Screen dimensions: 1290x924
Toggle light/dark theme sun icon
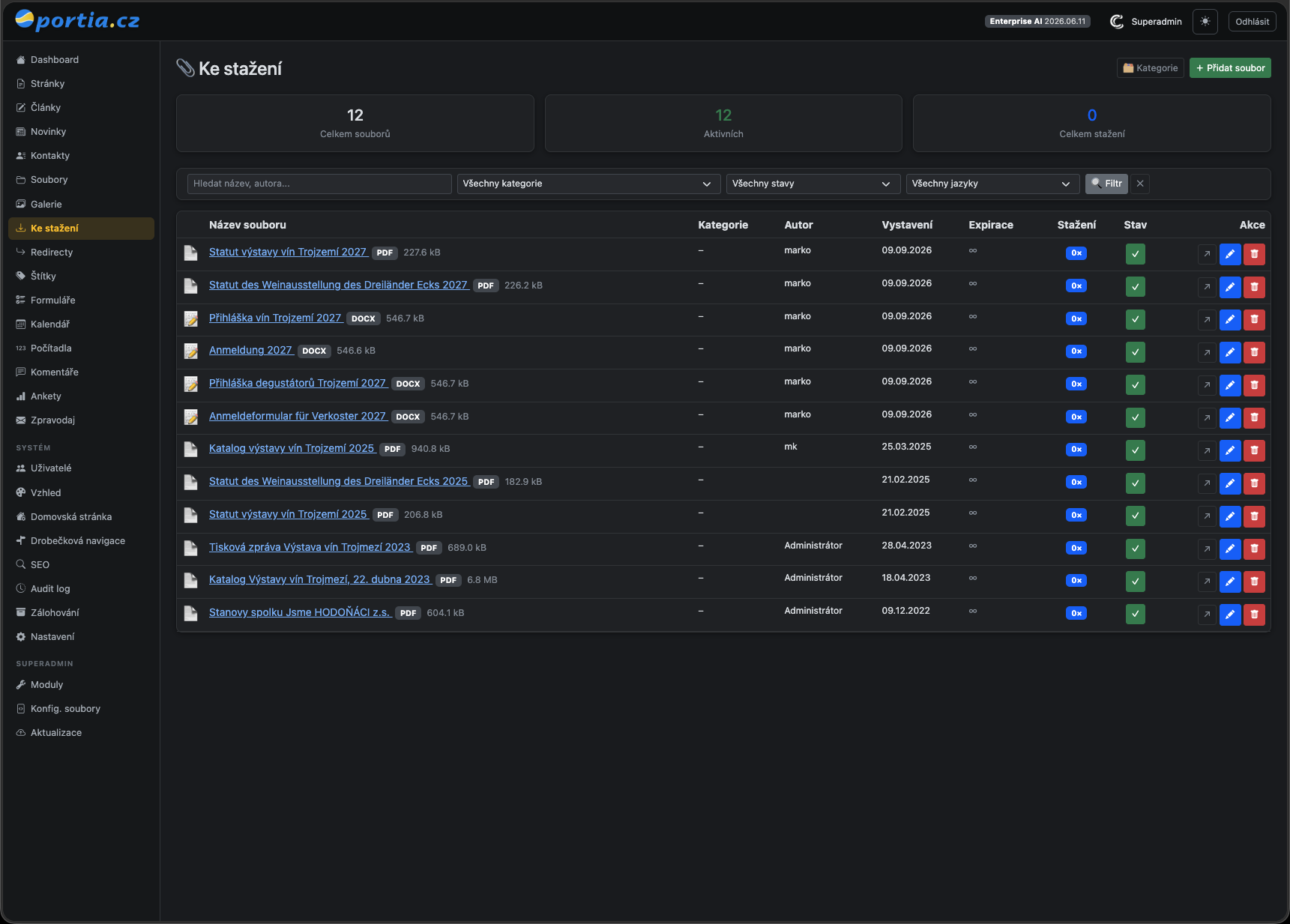coord(1205,22)
